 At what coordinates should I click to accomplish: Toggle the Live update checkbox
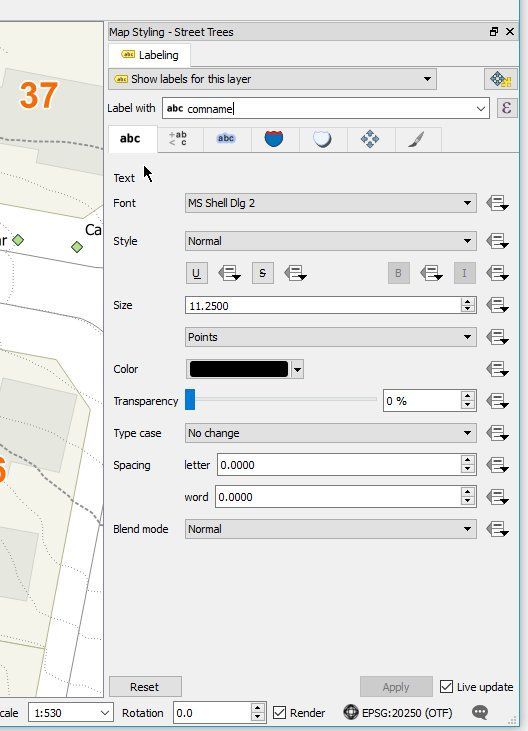pyautogui.click(x=446, y=687)
